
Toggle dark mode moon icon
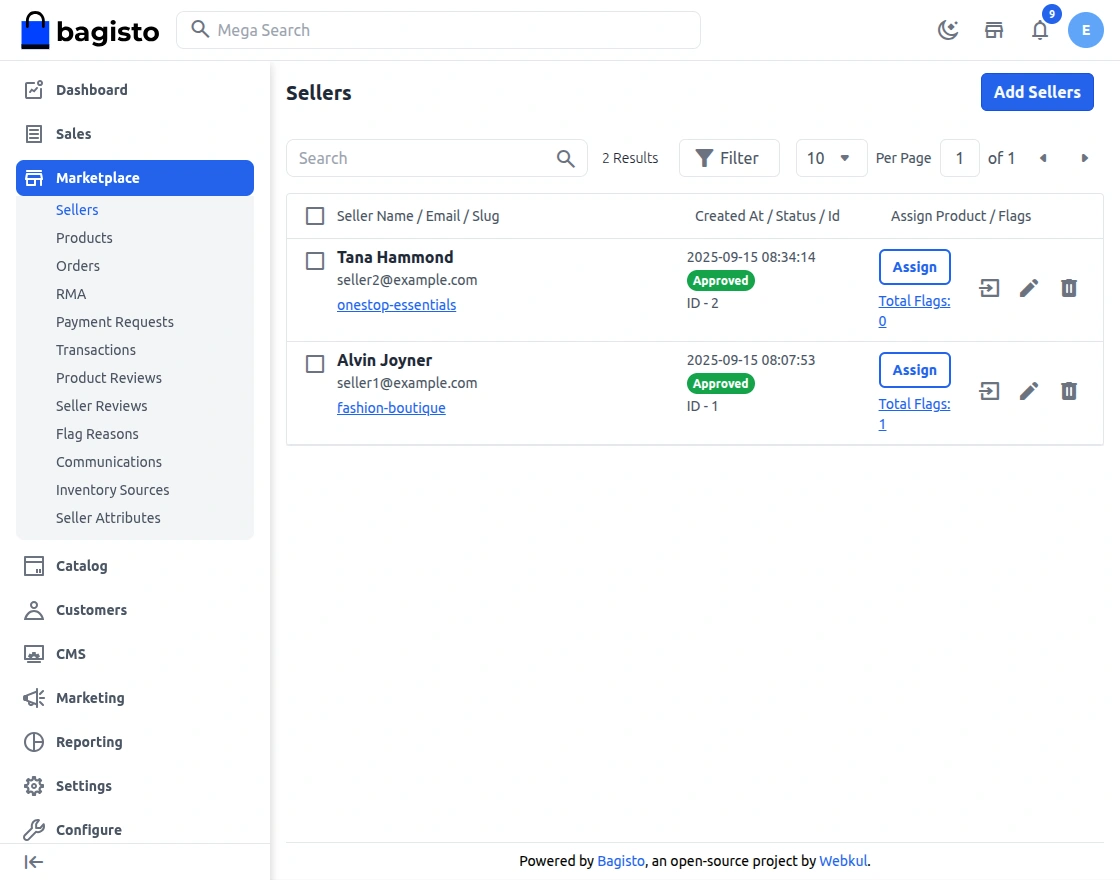(x=947, y=30)
